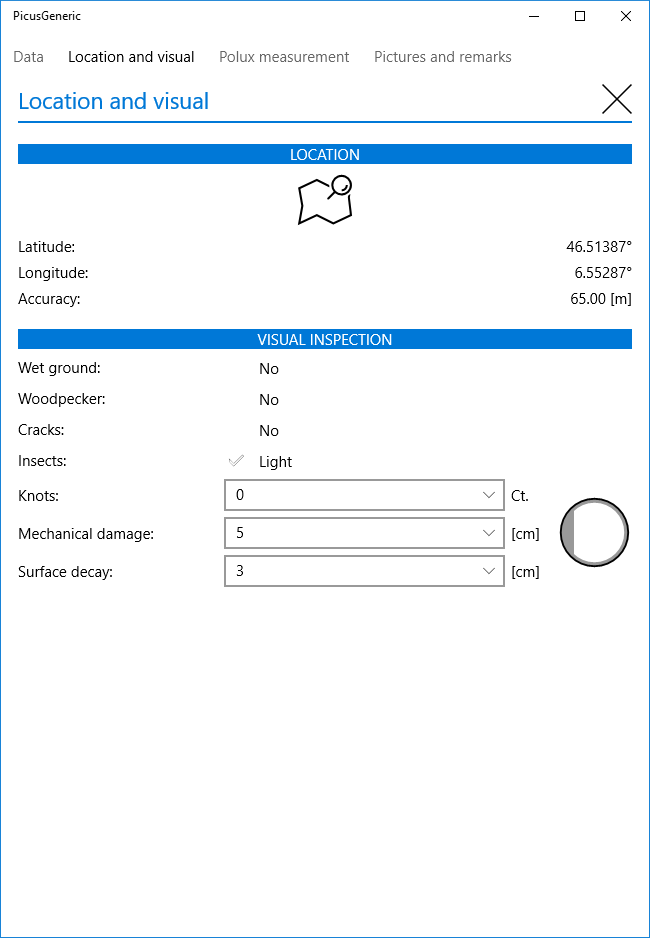650x938 pixels.
Task: Open the map location search icon
Action: pyautogui.click(x=325, y=200)
